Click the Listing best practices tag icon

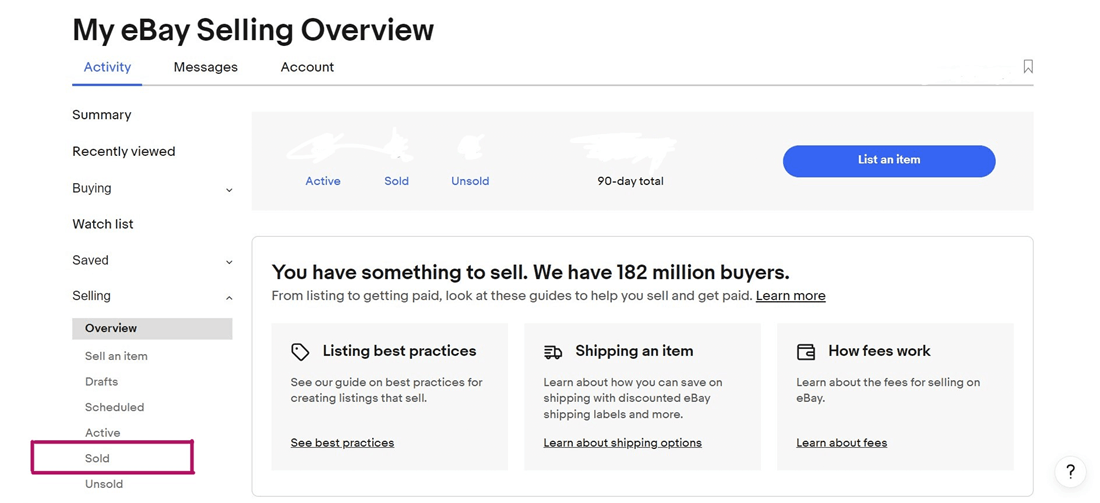pos(300,351)
